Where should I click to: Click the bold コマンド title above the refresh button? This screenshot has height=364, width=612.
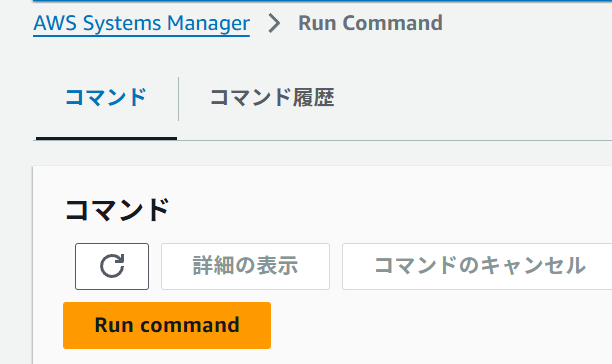[x=117, y=210]
